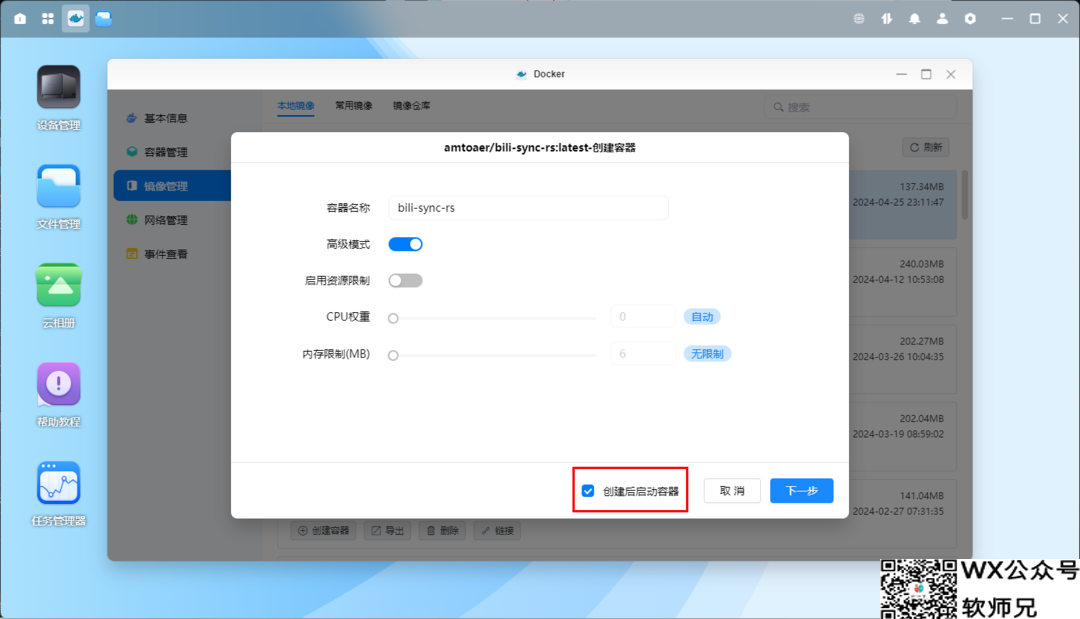Image resolution: width=1080 pixels, height=619 pixels.
Task: Launch the Cloud Album app icon
Action: [58, 286]
